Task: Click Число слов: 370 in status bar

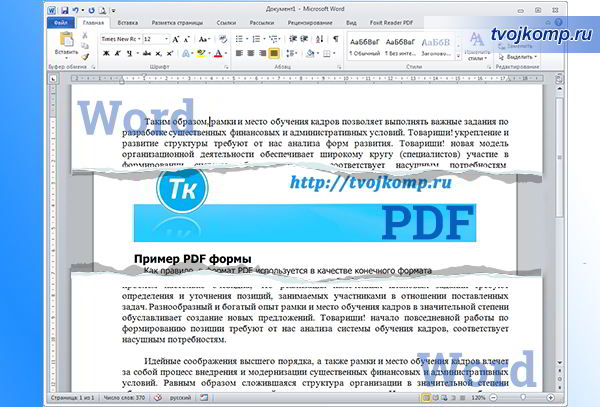Action: click(x=124, y=398)
